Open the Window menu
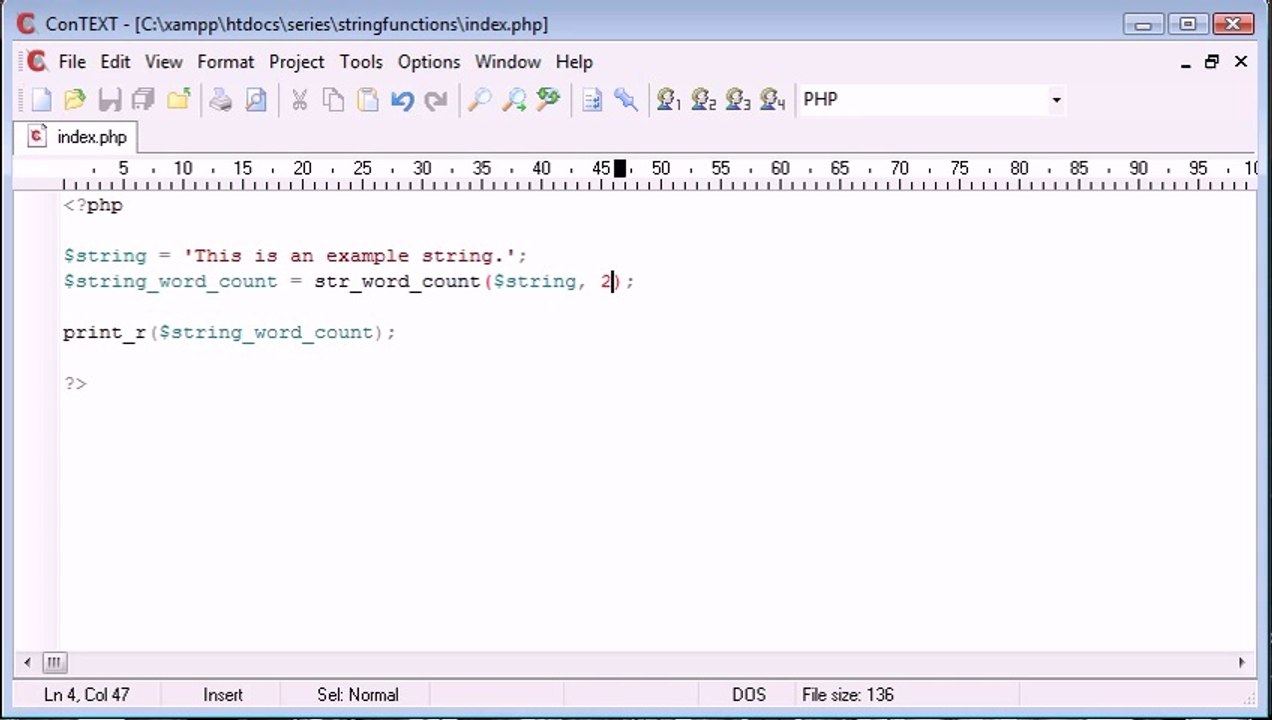 [508, 62]
